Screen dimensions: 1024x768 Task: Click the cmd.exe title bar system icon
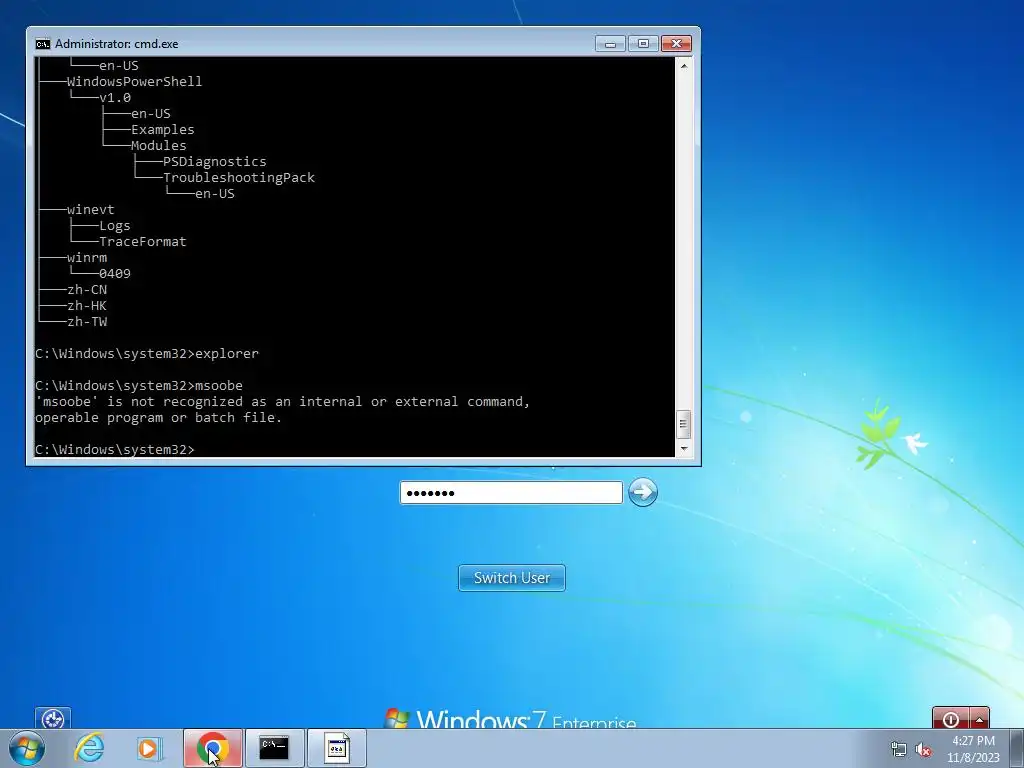tap(42, 44)
